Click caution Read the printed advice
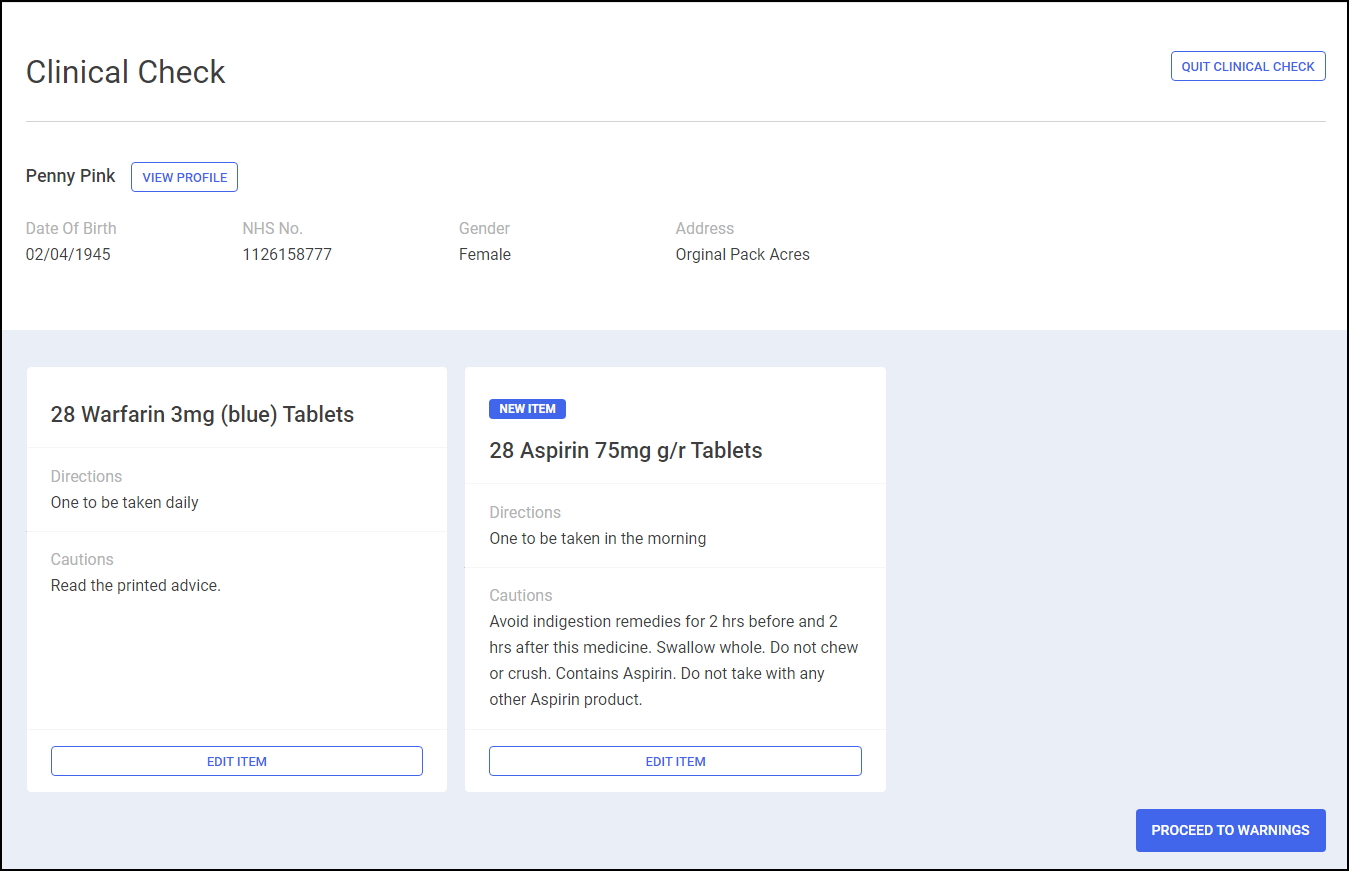The height and width of the screenshot is (871, 1349). 136,585
